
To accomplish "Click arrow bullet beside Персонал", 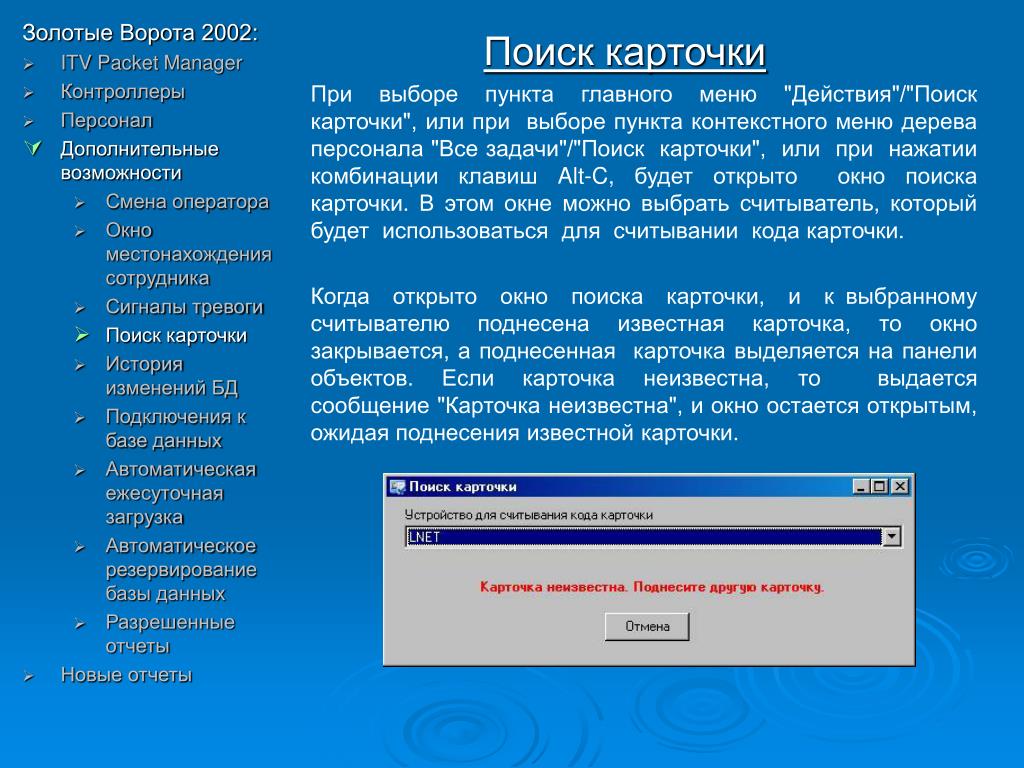I will click(x=29, y=122).
